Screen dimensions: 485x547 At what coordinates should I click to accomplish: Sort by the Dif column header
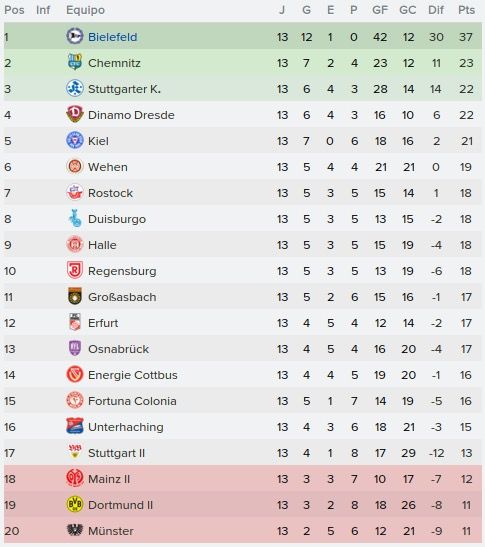pyautogui.click(x=436, y=10)
